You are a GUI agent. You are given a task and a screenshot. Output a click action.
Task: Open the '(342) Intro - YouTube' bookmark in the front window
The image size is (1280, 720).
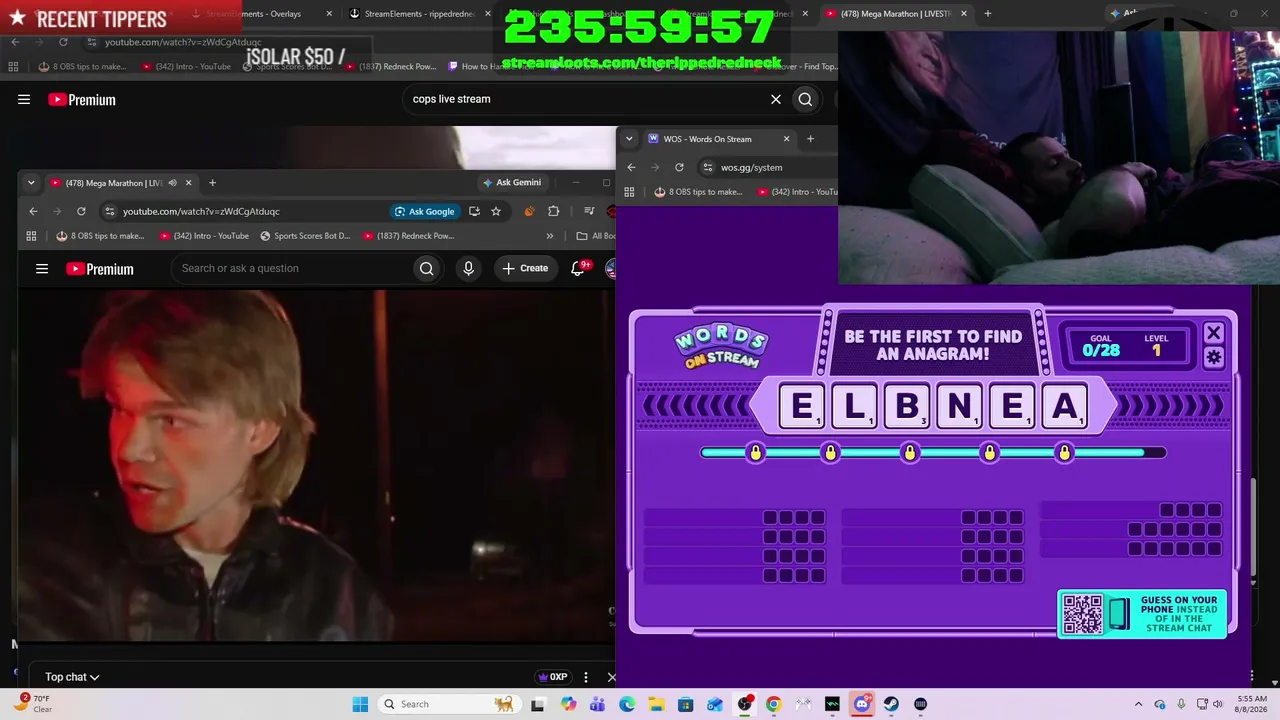(204, 236)
